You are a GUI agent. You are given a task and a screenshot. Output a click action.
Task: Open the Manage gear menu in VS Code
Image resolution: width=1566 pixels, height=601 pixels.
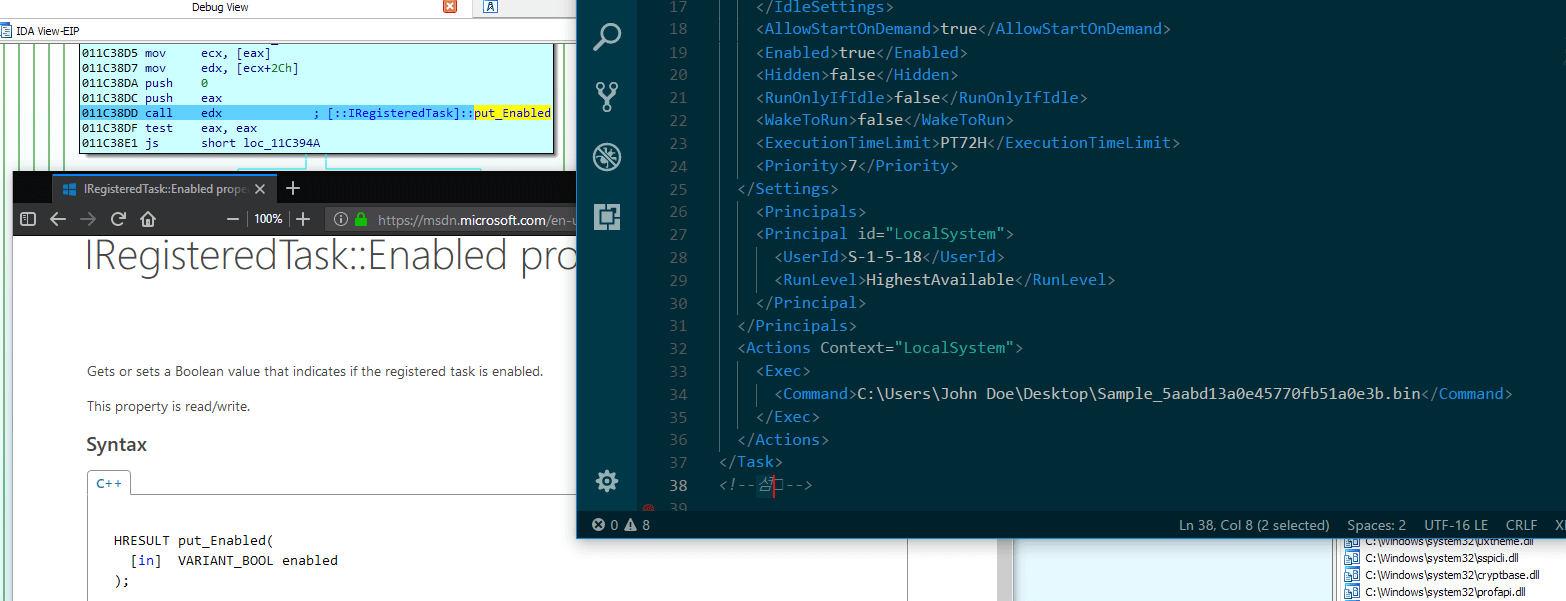coord(607,482)
